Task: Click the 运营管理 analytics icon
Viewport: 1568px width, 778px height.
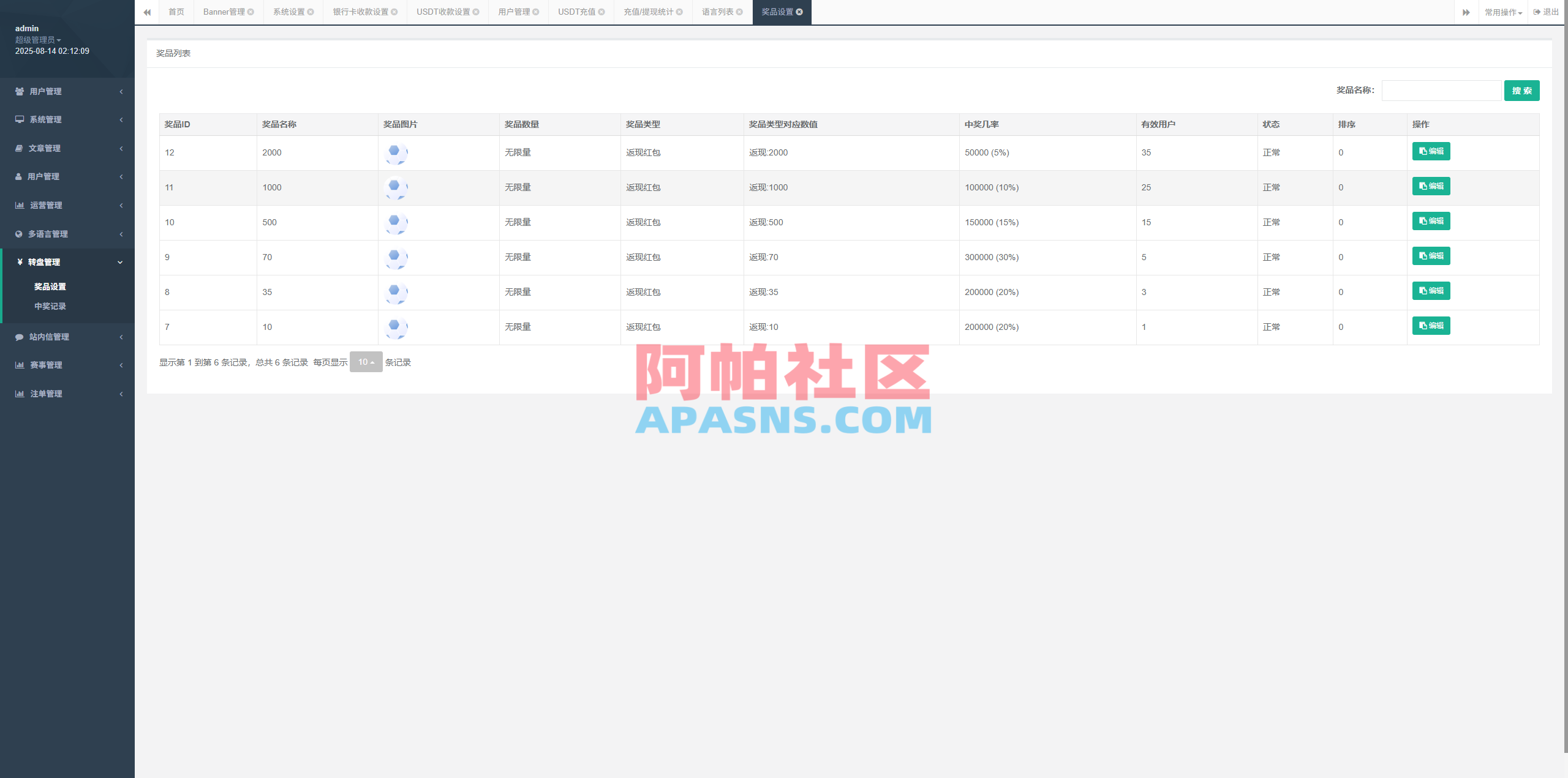Action: coord(20,205)
